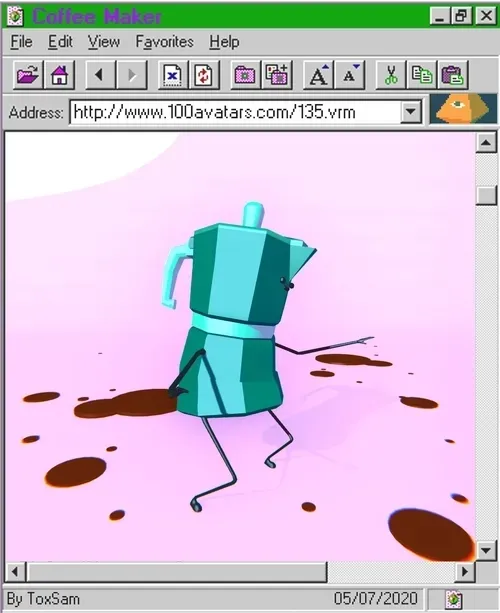Refresh the page with the reload icon
Viewport: 500px width, 613px height.
point(204,75)
